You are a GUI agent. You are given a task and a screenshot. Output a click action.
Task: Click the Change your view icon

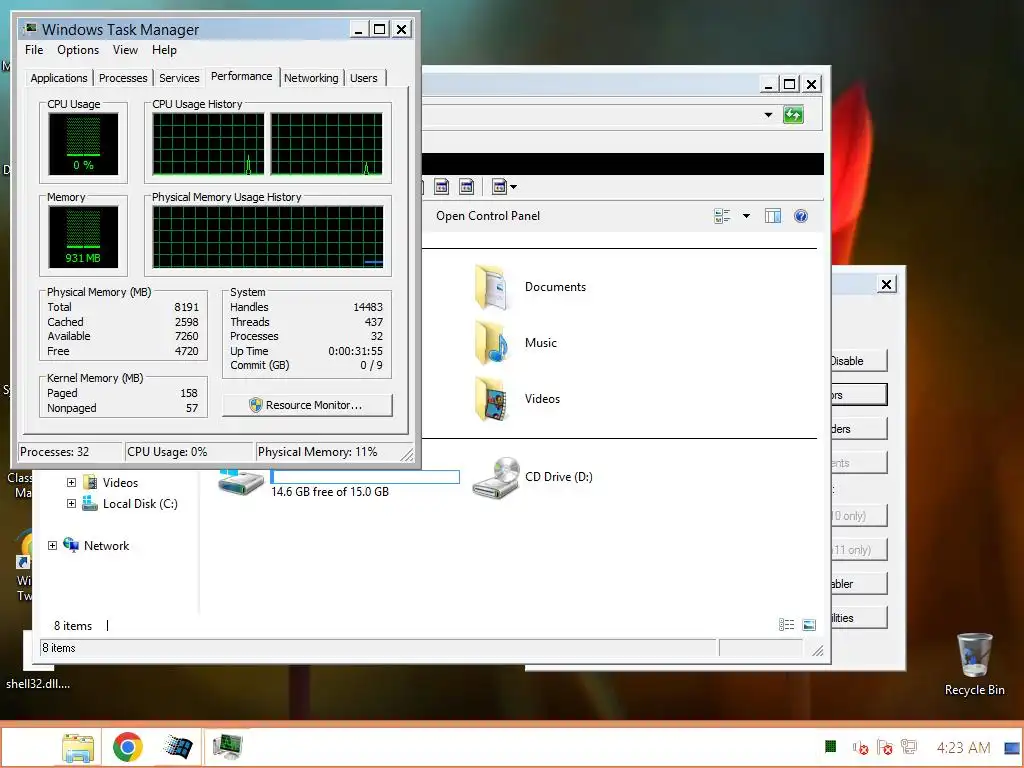click(x=722, y=216)
